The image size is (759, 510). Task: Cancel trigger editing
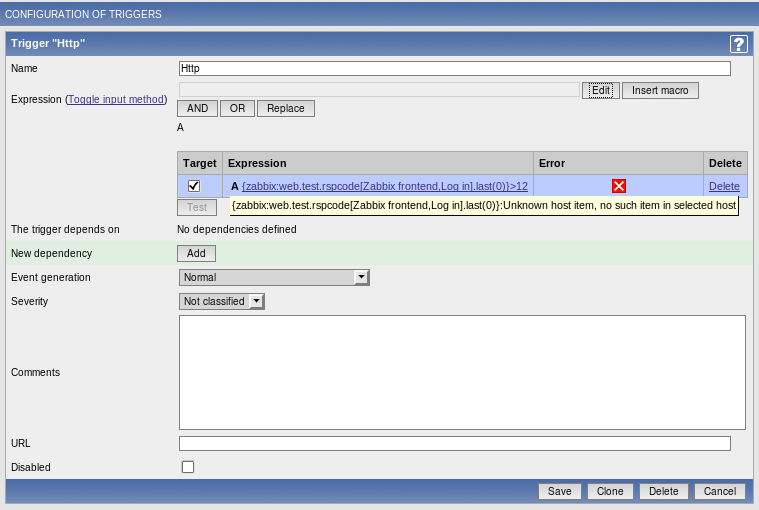coord(720,491)
